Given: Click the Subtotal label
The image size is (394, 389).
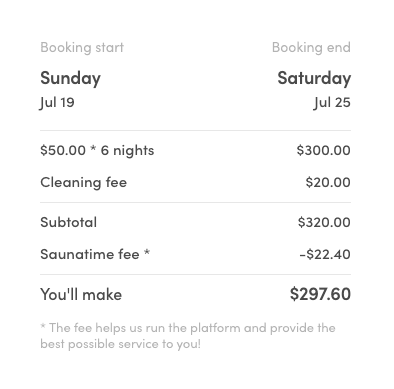Looking at the screenshot, I should (x=69, y=222).
